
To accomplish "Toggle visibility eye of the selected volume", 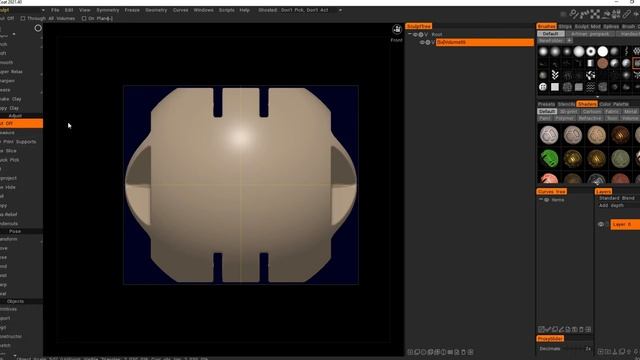I will point(422,42).
